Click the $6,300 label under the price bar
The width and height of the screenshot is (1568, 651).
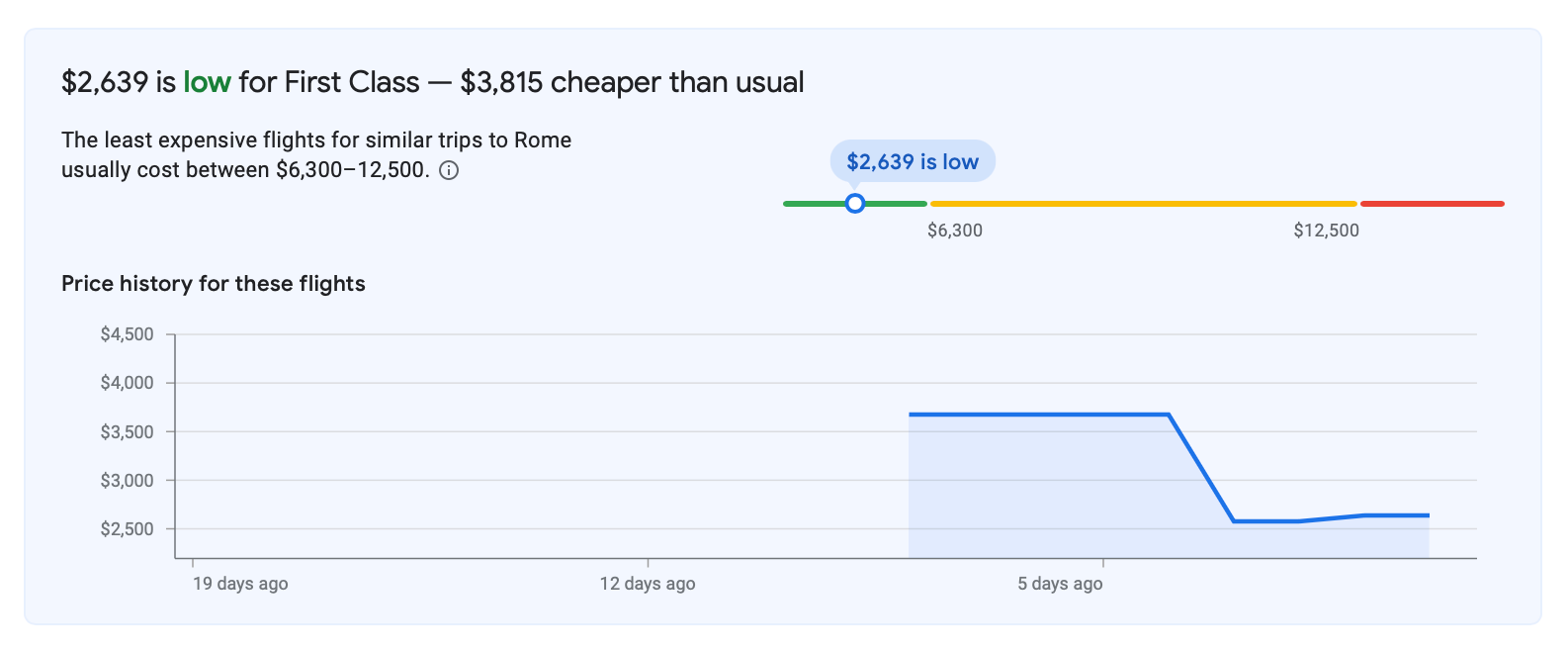click(954, 231)
